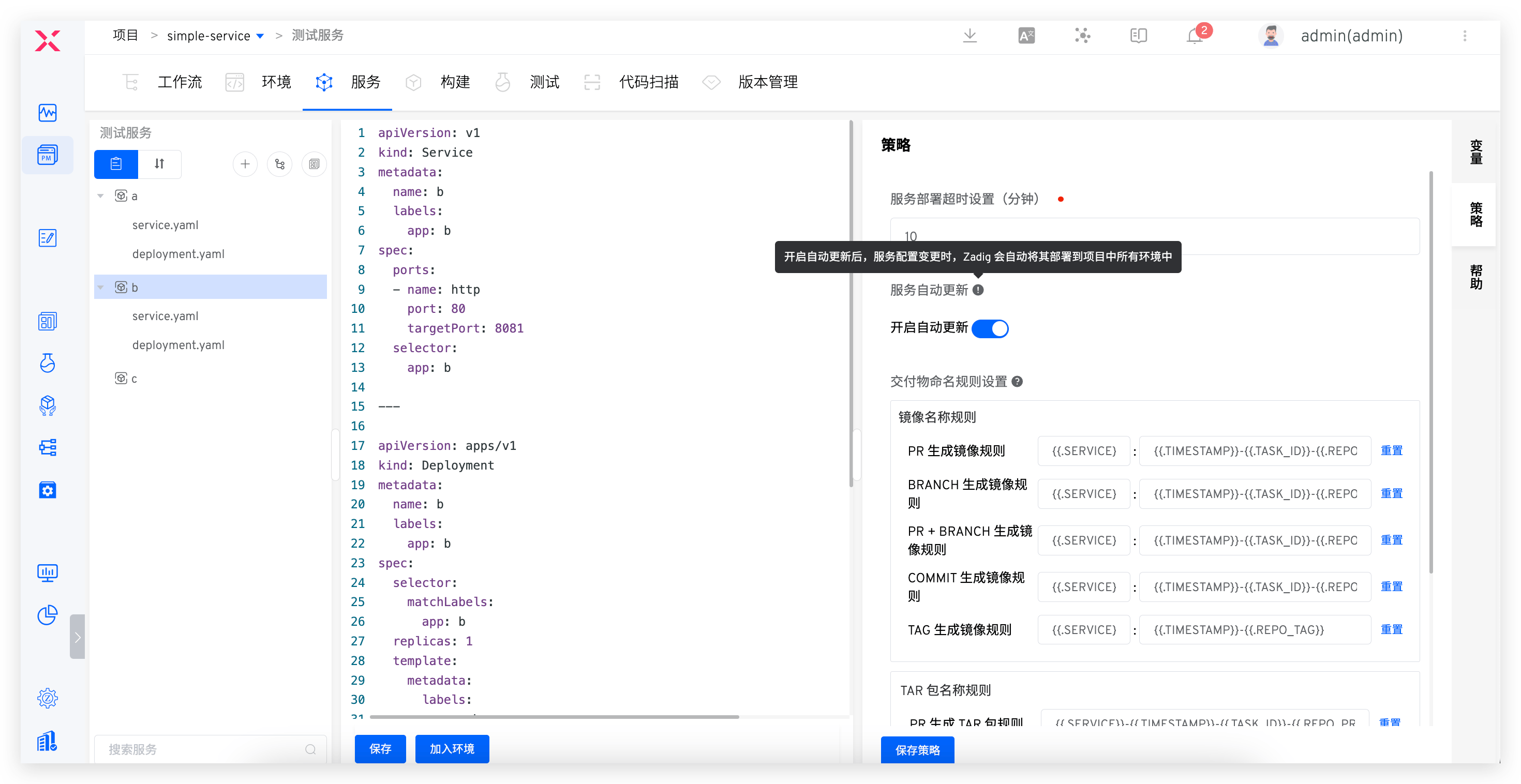Image resolution: width=1521 pixels, height=784 pixels.
Task: Click help icon beside 交付物命名规则设置
Action: pos(1017,381)
